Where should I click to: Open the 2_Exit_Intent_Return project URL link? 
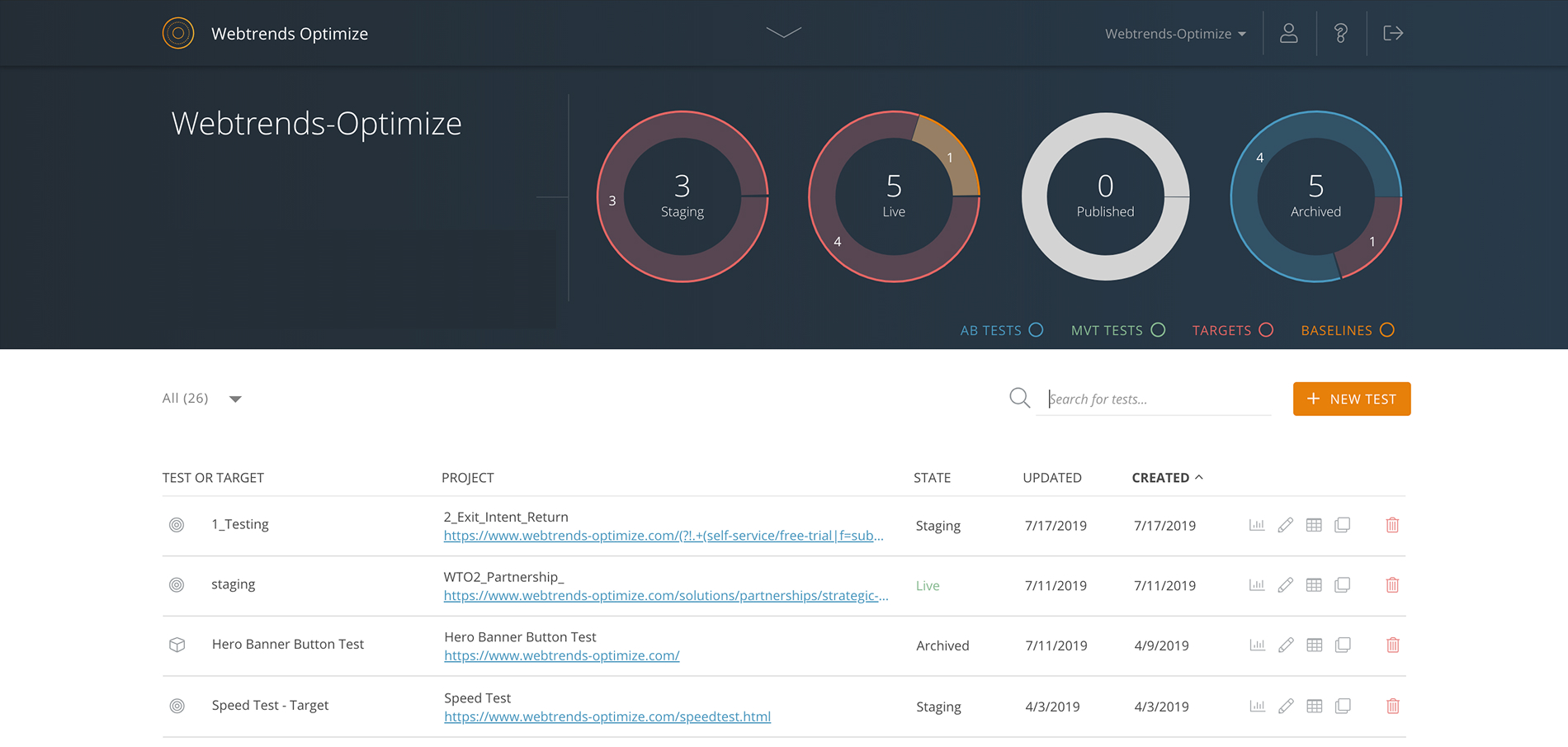[x=664, y=536]
